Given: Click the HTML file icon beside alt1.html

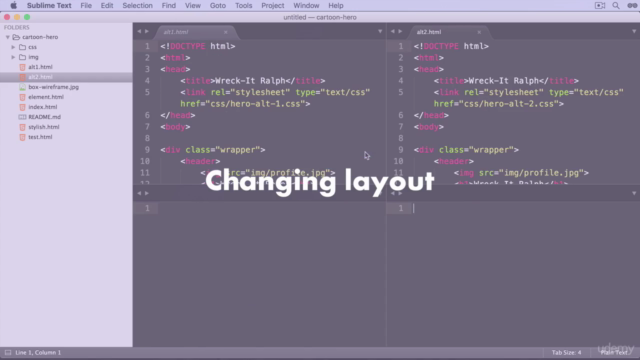Looking at the screenshot, I should pyautogui.click(x=22, y=67).
